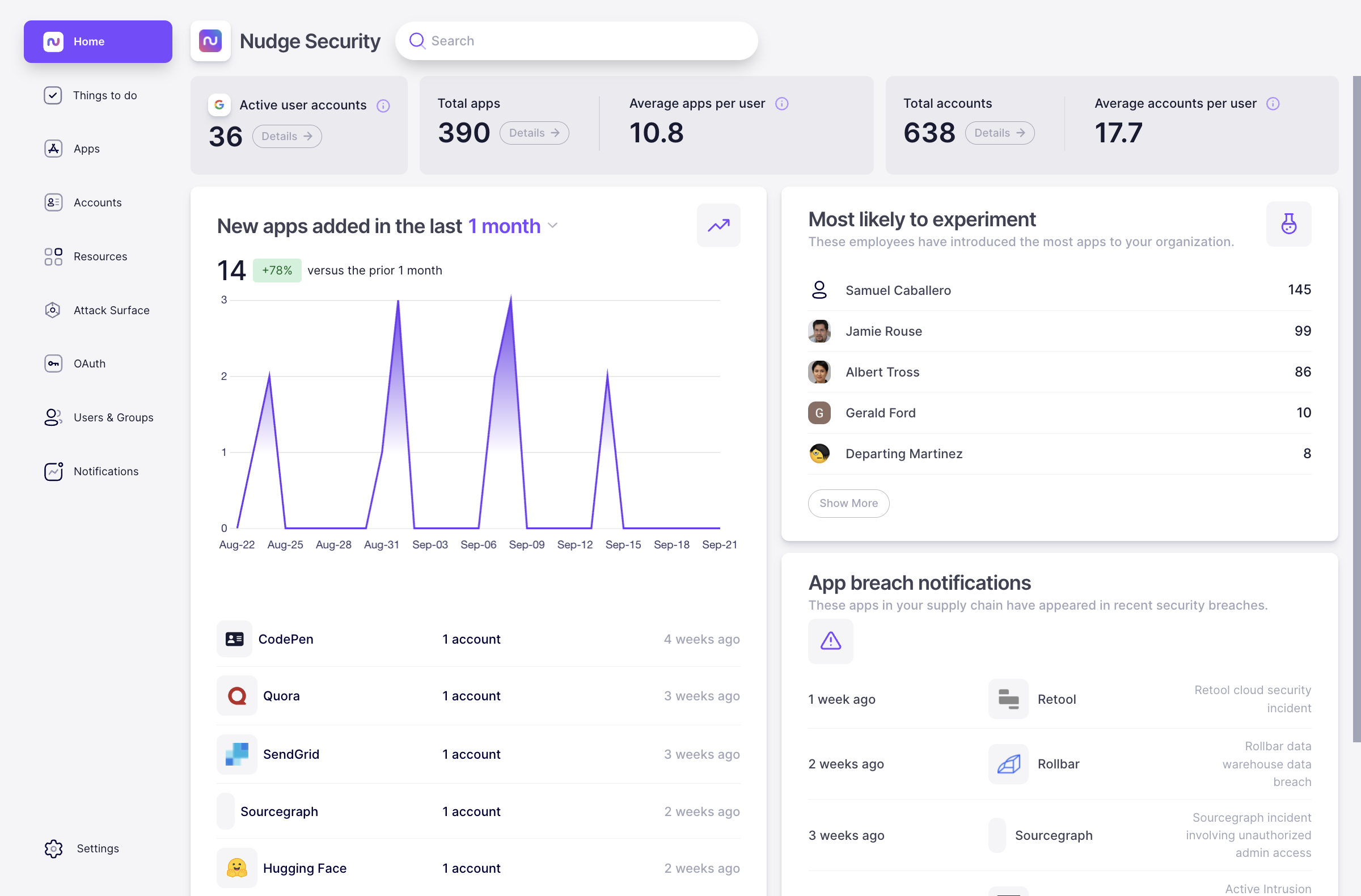Click info icon beside Average apps per user
The image size is (1361, 896).
coord(781,104)
